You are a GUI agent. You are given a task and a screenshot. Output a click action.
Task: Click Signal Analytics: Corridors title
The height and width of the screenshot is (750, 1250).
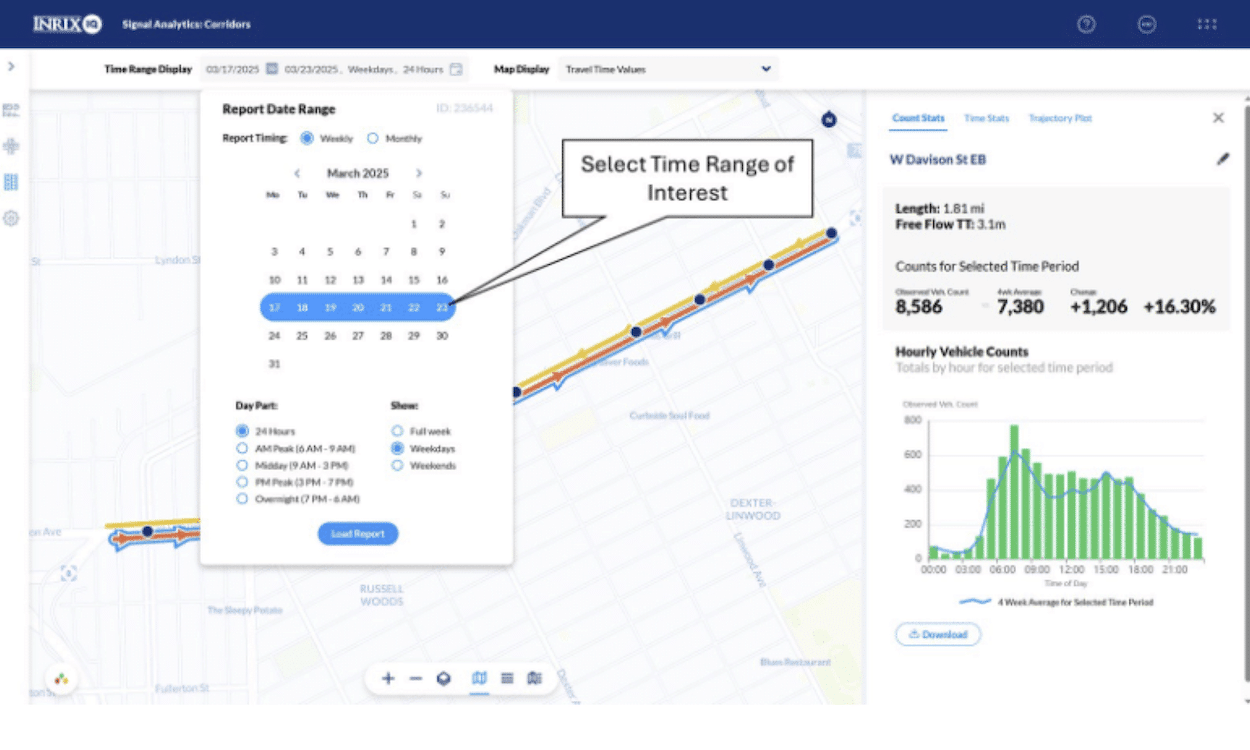[x=186, y=24]
